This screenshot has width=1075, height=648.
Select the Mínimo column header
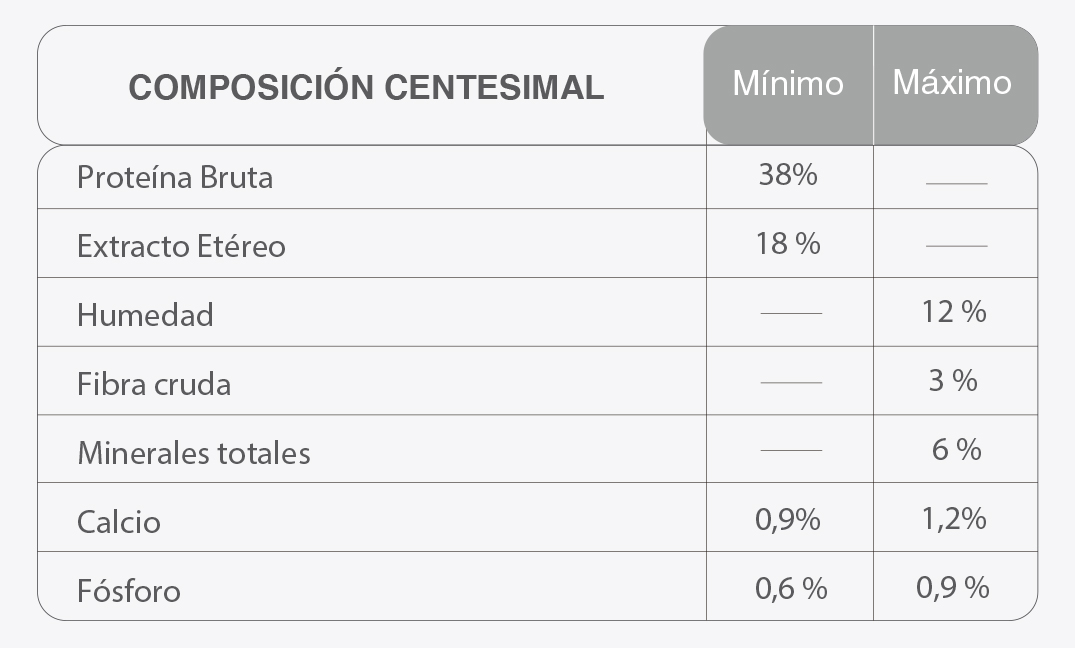[788, 84]
